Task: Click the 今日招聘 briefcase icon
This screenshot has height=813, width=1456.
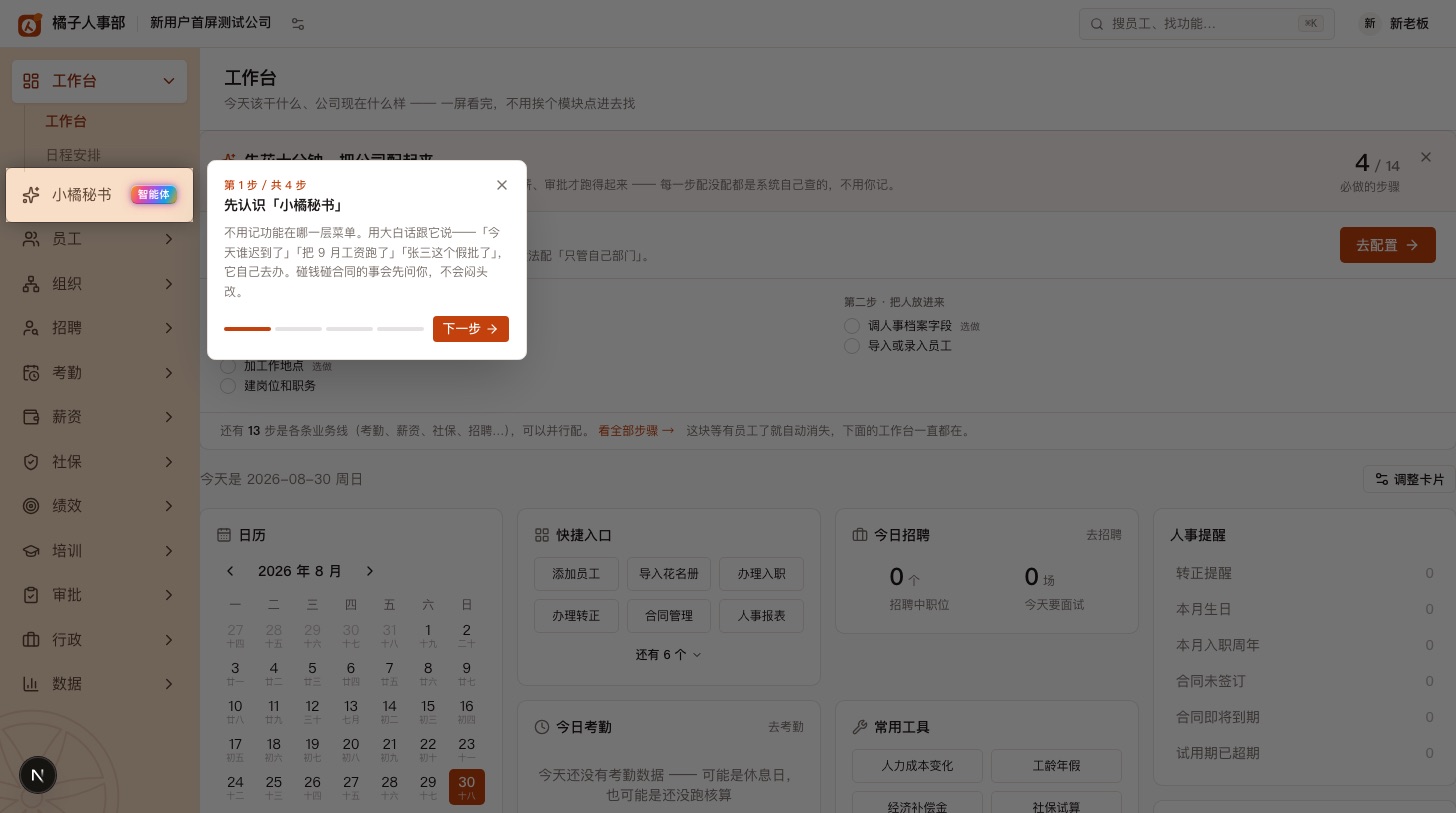Action: [x=859, y=535]
